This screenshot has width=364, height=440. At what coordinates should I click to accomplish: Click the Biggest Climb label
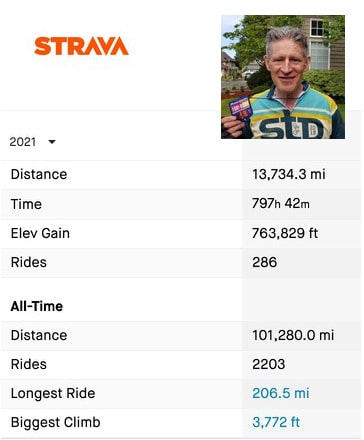pyautogui.click(x=55, y=422)
